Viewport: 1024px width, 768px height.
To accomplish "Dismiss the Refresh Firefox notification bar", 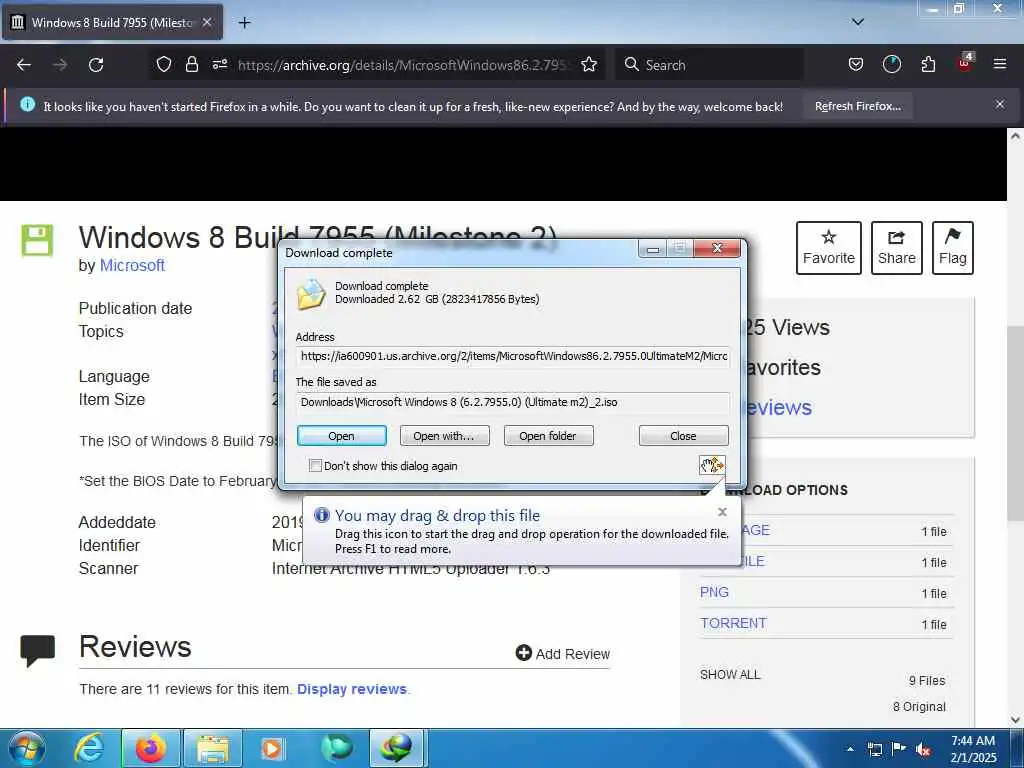I will point(999,104).
